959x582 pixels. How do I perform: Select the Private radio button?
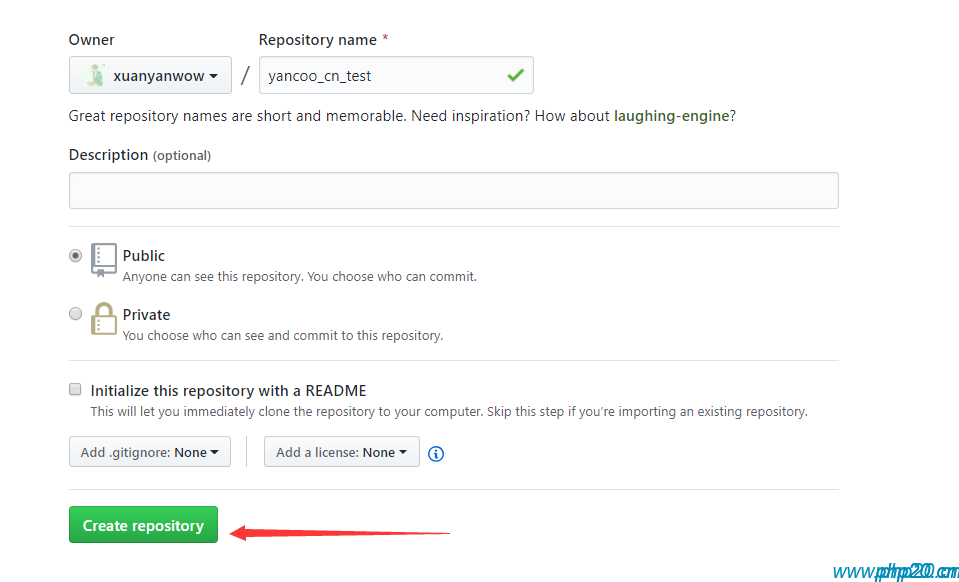[75, 314]
